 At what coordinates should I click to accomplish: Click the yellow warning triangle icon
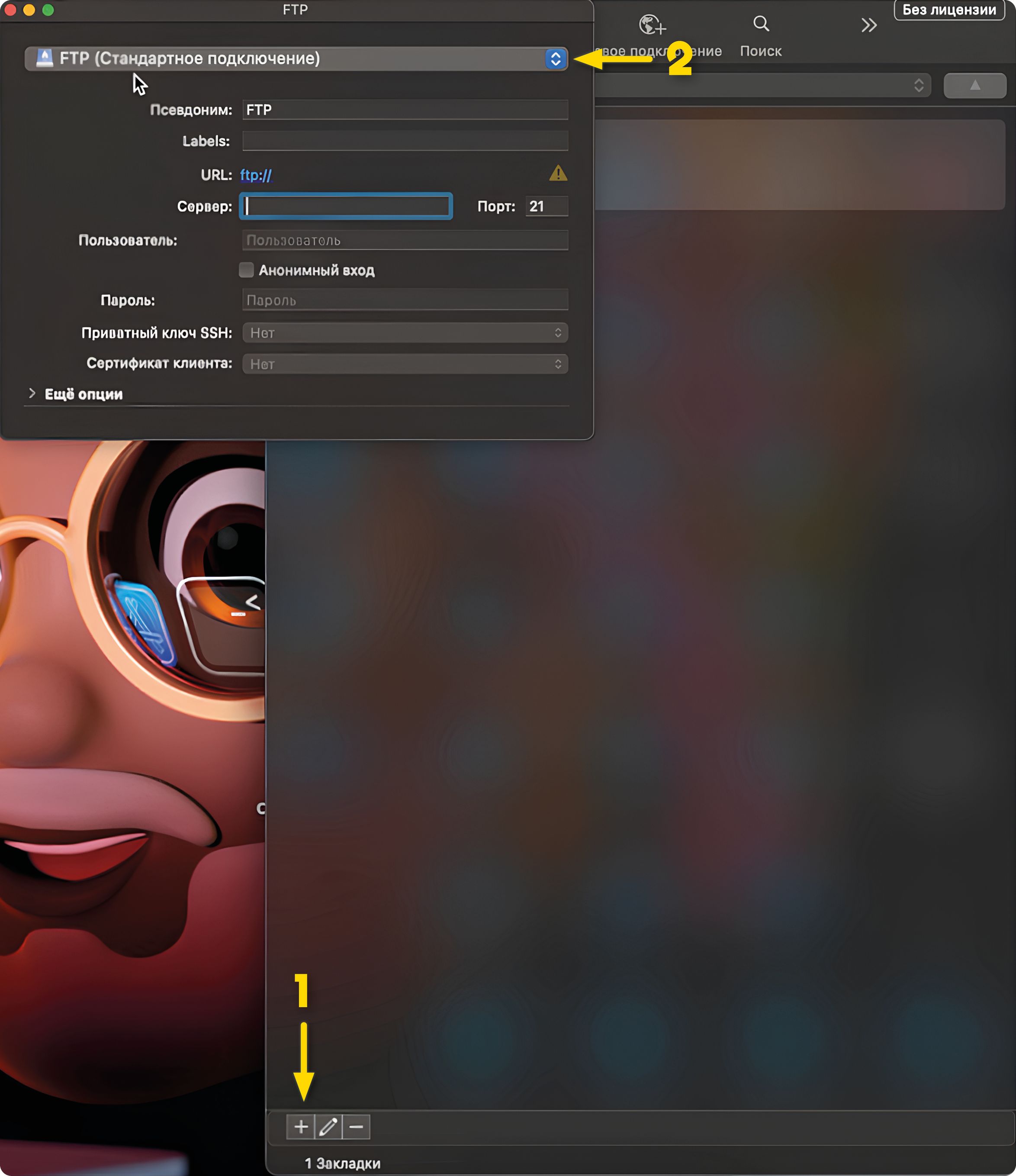coord(558,174)
